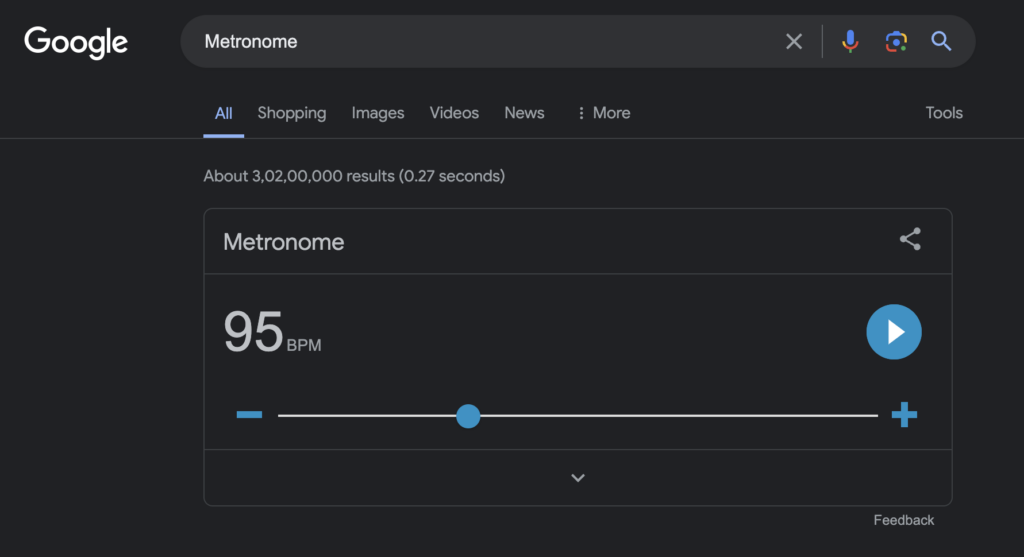
Task: Start the metronome play button
Action: 893,332
